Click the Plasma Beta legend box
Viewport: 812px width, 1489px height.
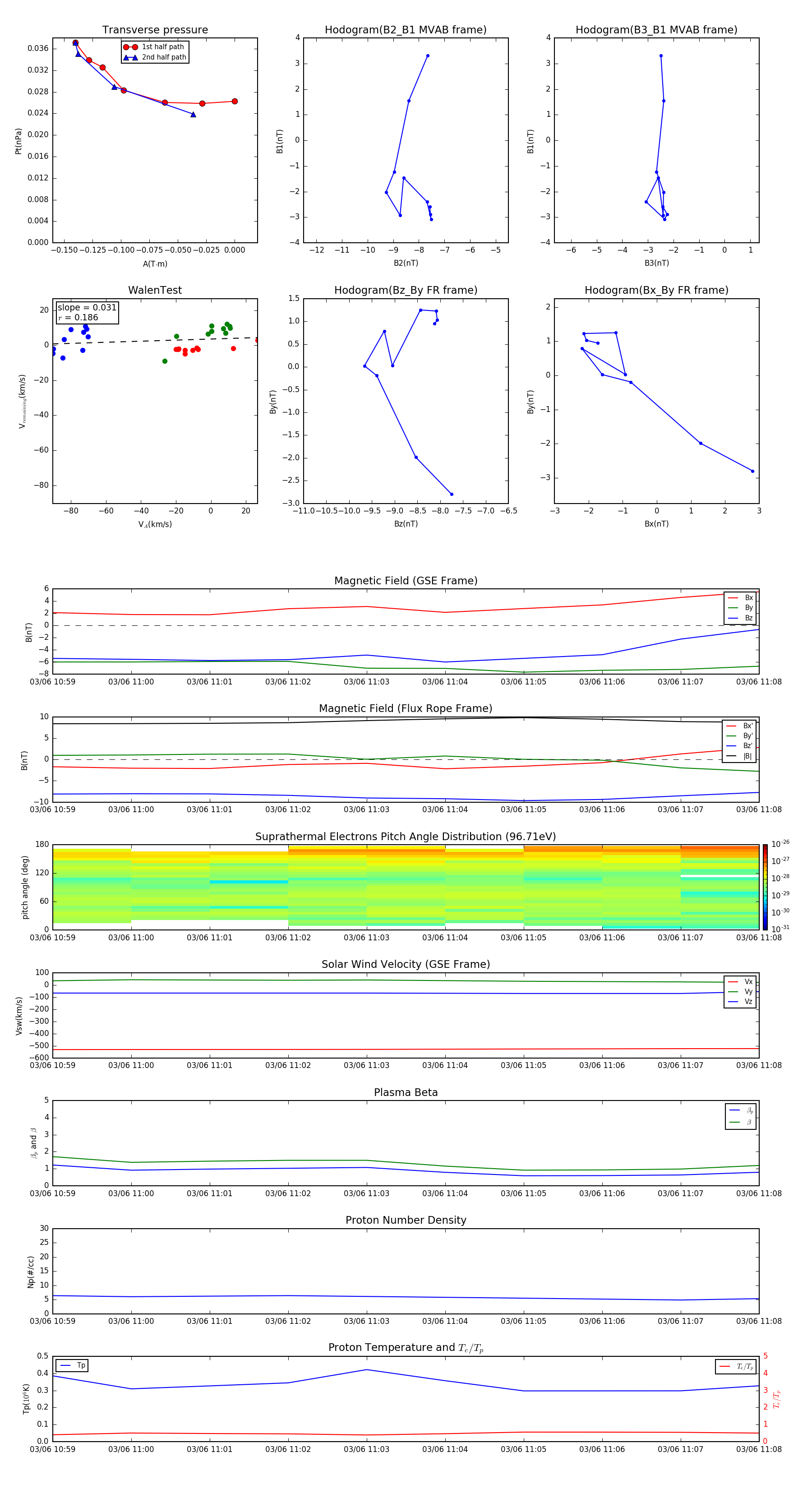pos(740,1116)
